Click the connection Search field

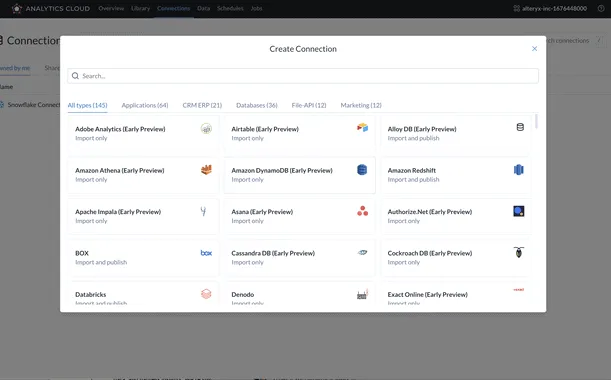tap(303, 76)
